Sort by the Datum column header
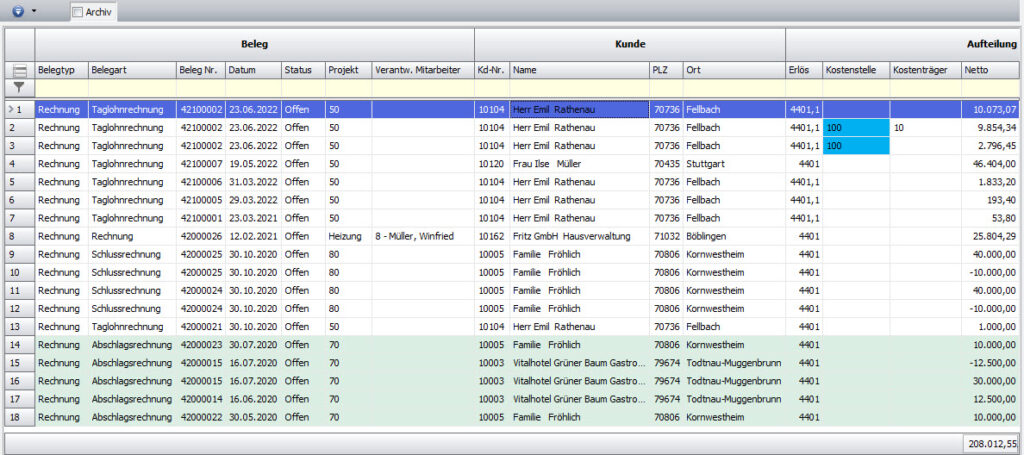 (x=251, y=70)
